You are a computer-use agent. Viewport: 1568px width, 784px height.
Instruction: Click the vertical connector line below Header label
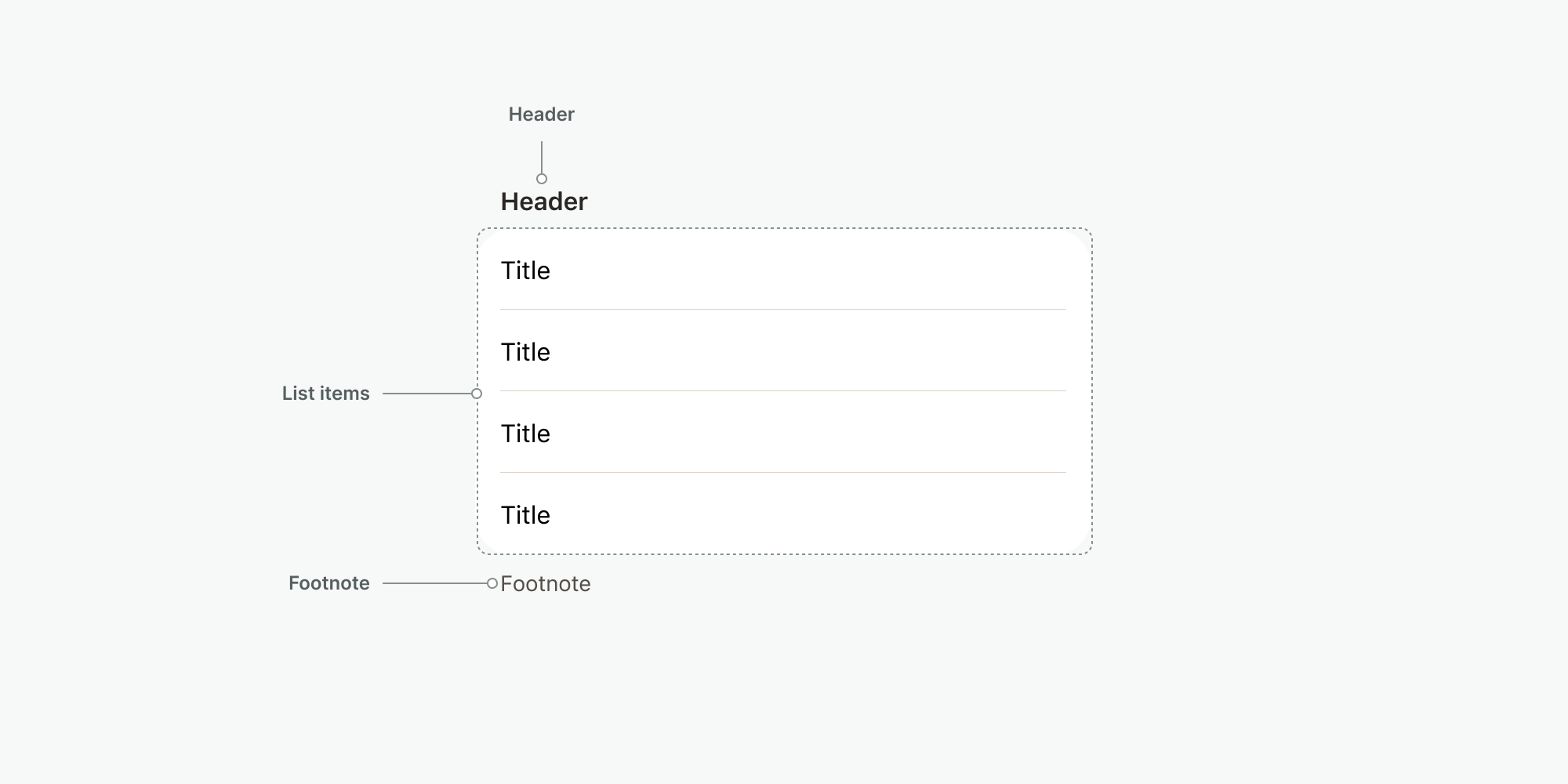[542, 157]
